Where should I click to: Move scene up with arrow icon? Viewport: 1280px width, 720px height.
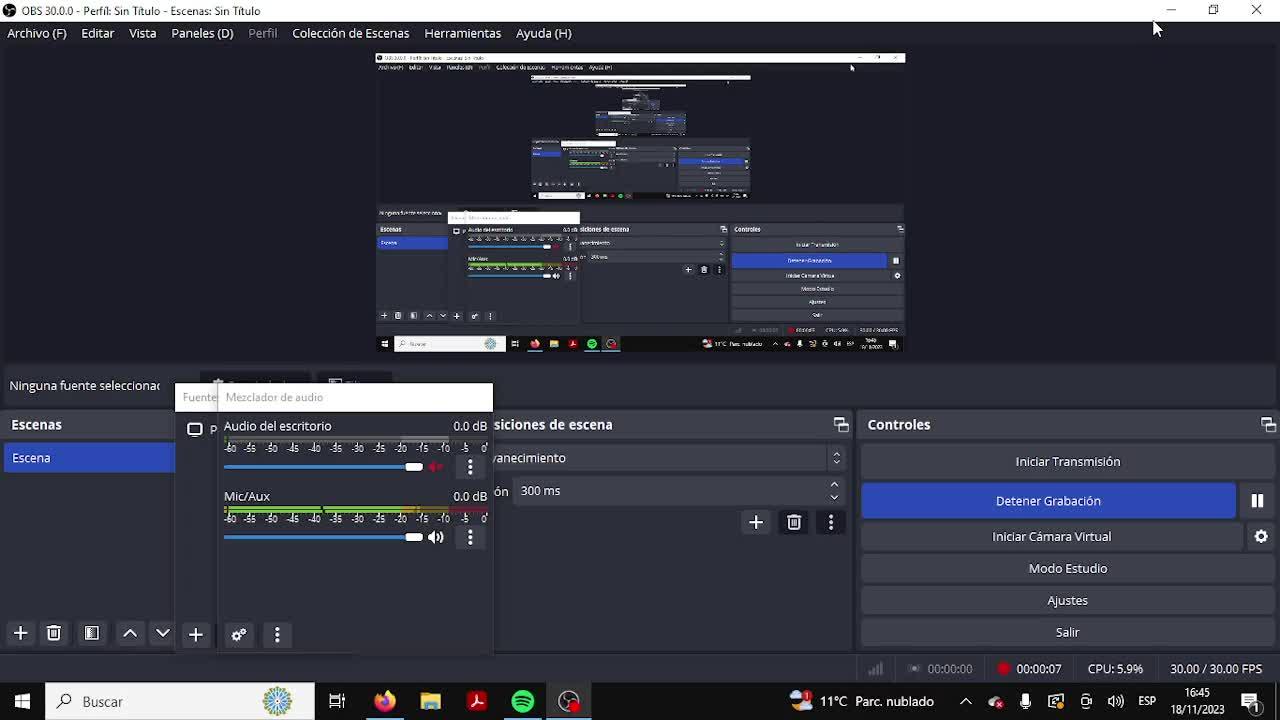(x=130, y=633)
